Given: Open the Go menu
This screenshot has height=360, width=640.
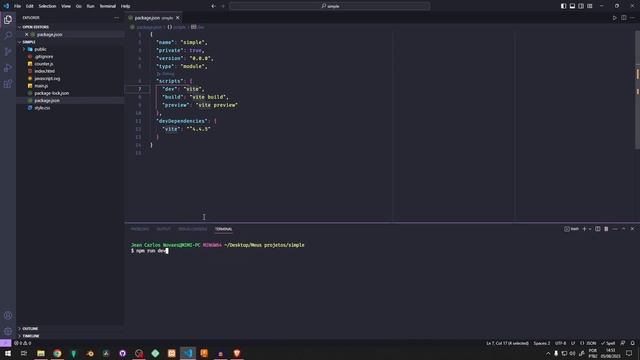Looking at the screenshot, I should [78, 6].
